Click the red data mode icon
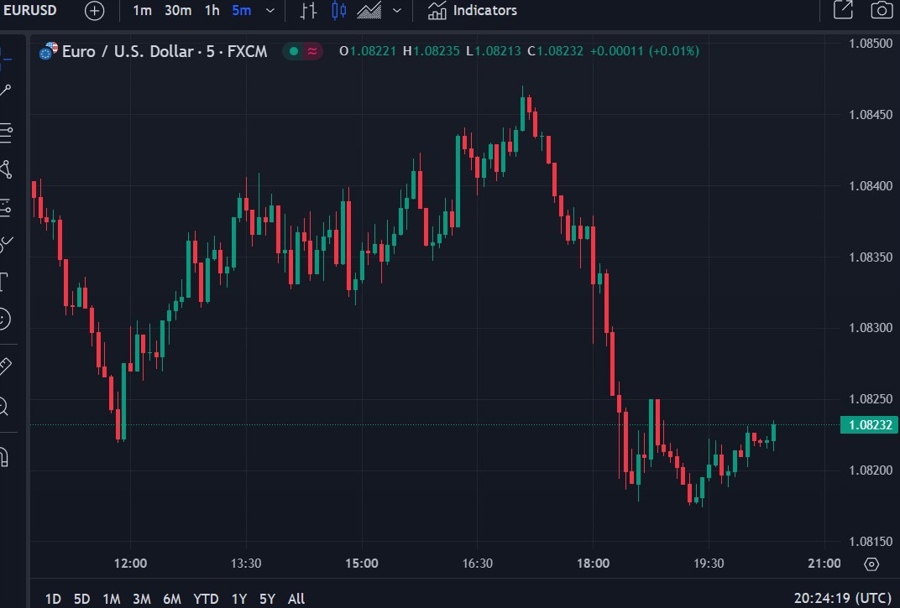The image size is (900, 608). [x=312, y=51]
